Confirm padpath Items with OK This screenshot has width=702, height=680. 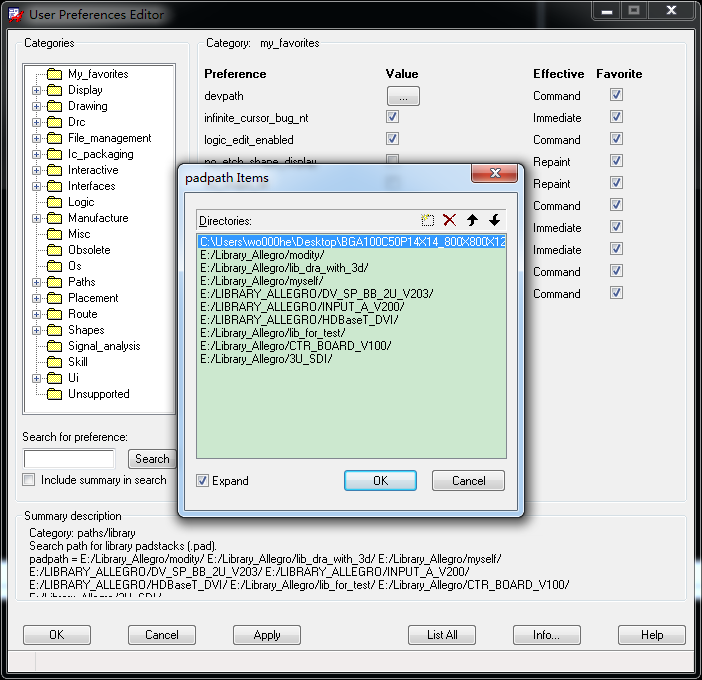point(380,480)
